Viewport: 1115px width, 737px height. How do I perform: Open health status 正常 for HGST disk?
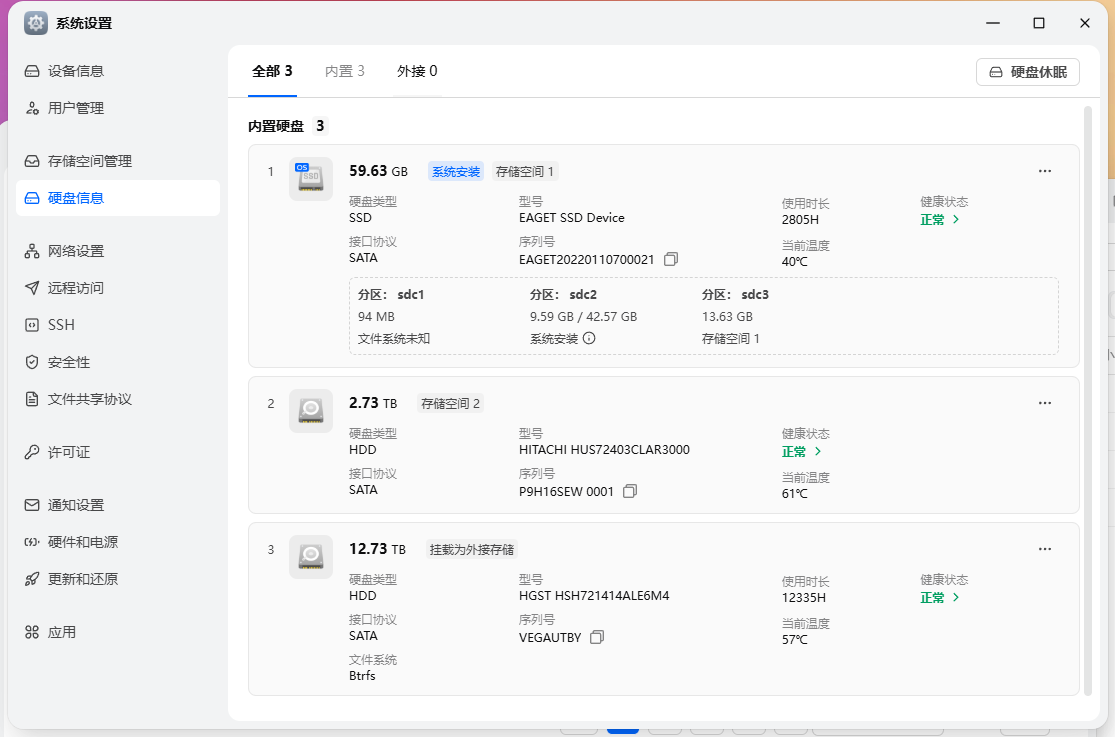(x=940, y=597)
